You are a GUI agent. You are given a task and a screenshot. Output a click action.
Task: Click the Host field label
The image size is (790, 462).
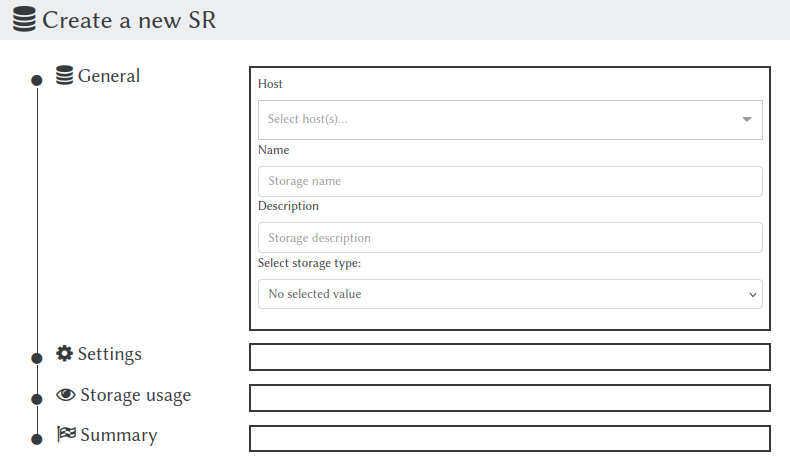pos(270,84)
